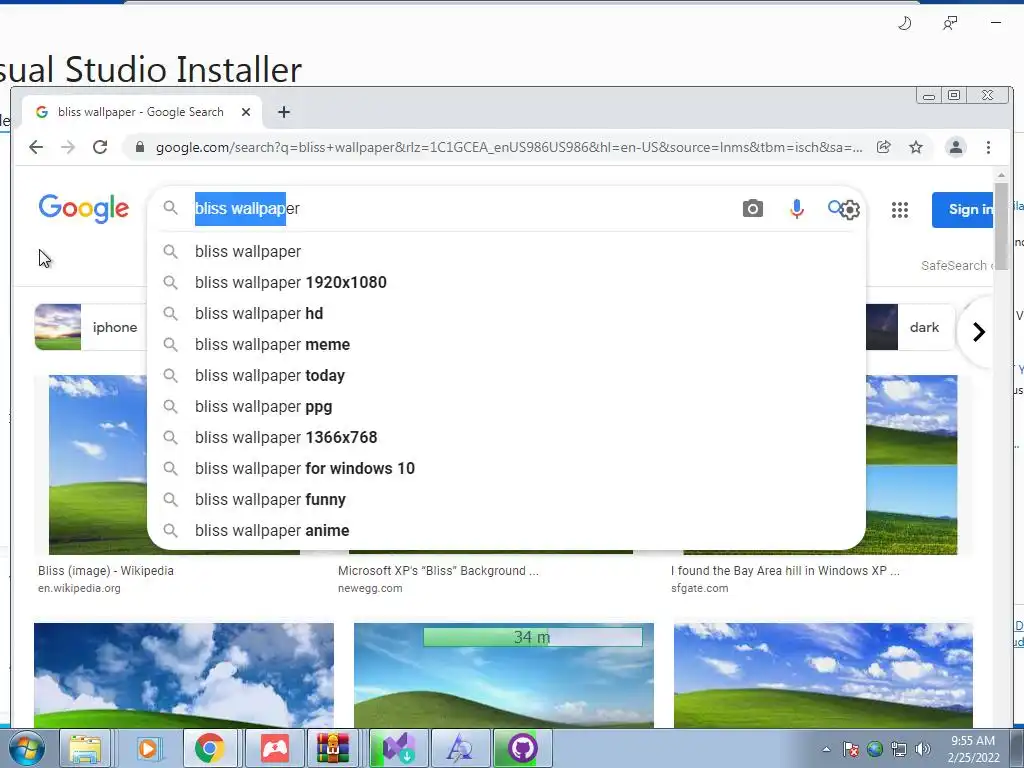1024x768 pixels.
Task: Choose bliss wallpaper funny suggestion
Action: (x=507, y=500)
